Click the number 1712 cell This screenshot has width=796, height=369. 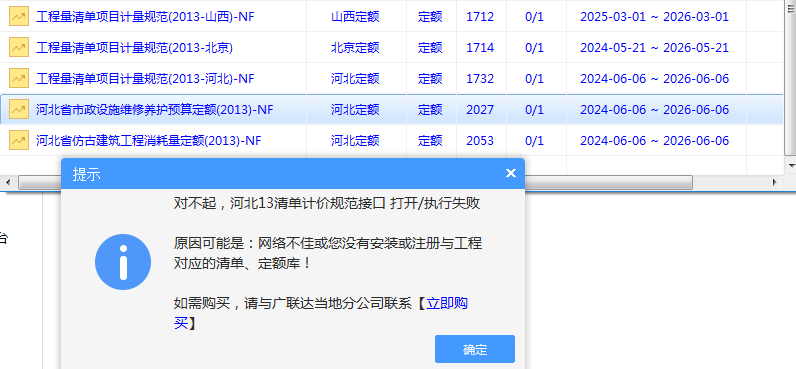(480, 17)
